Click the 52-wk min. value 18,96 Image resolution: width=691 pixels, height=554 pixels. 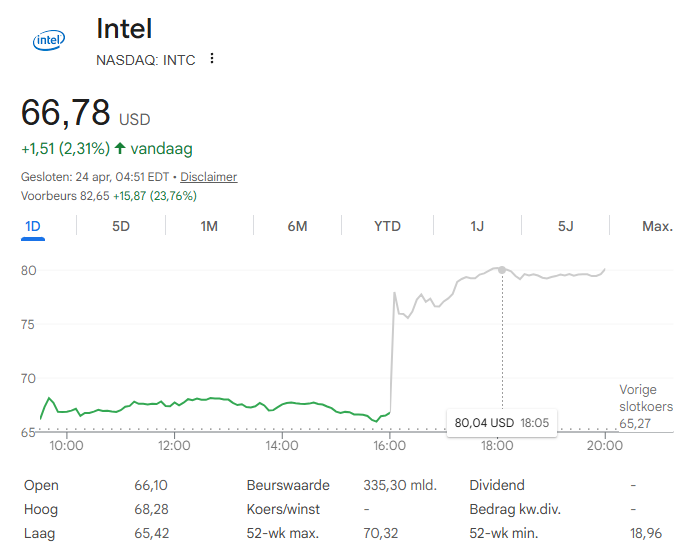tap(646, 534)
